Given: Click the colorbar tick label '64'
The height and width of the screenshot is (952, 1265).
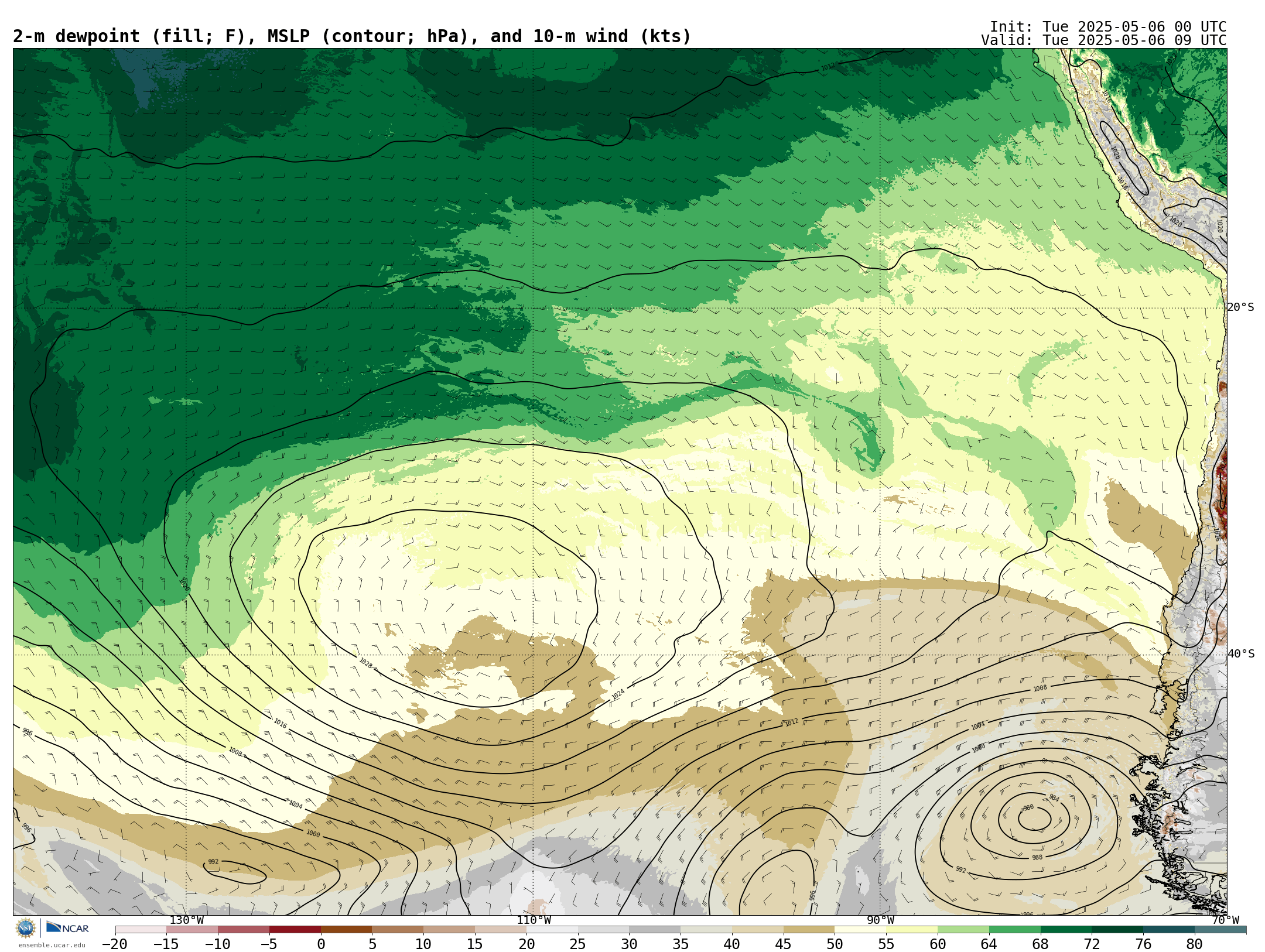Looking at the screenshot, I should click(x=989, y=944).
